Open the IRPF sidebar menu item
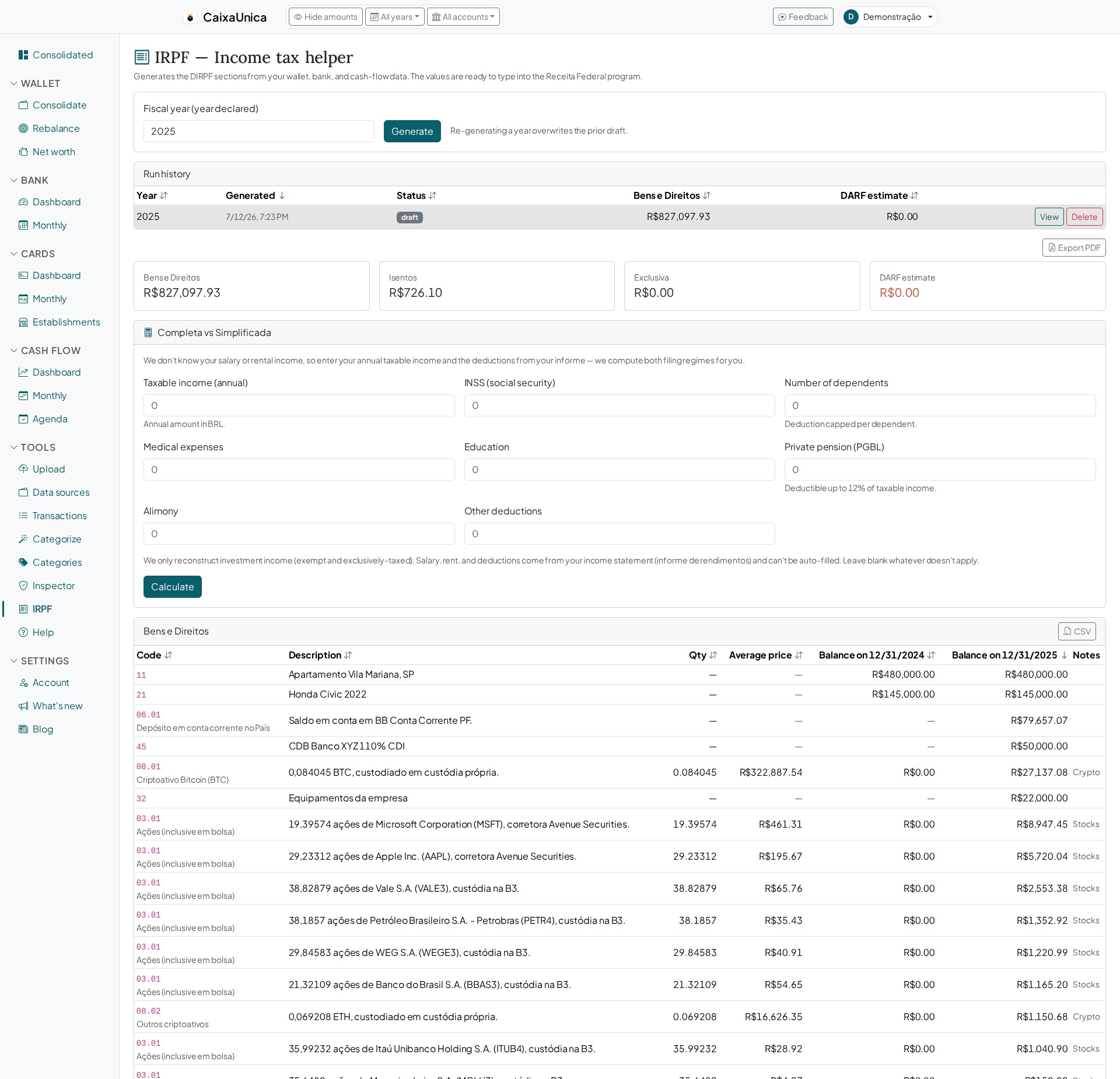This screenshot has width=1120, height=1079. [x=42, y=609]
